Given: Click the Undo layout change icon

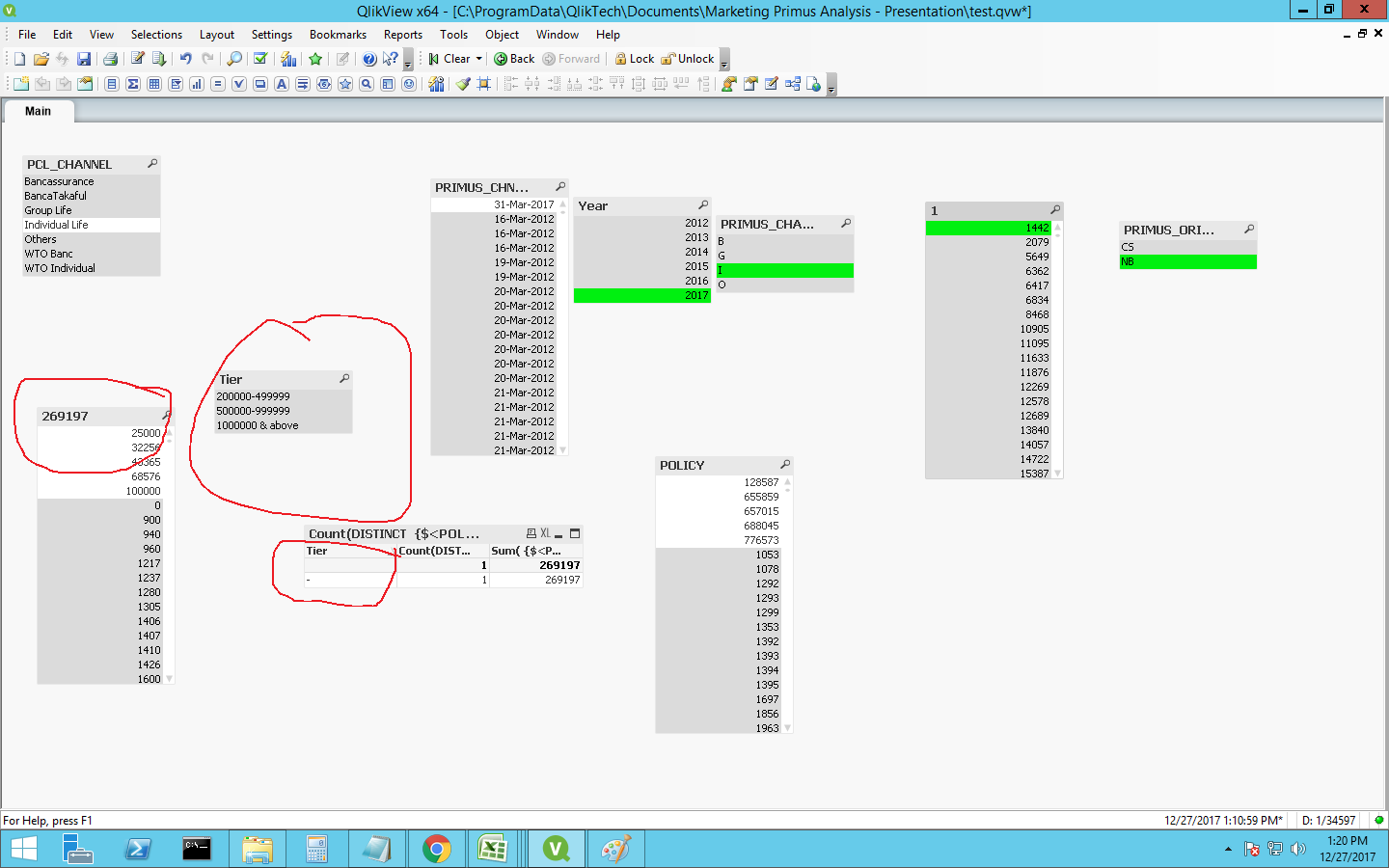Looking at the screenshot, I should point(185,59).
